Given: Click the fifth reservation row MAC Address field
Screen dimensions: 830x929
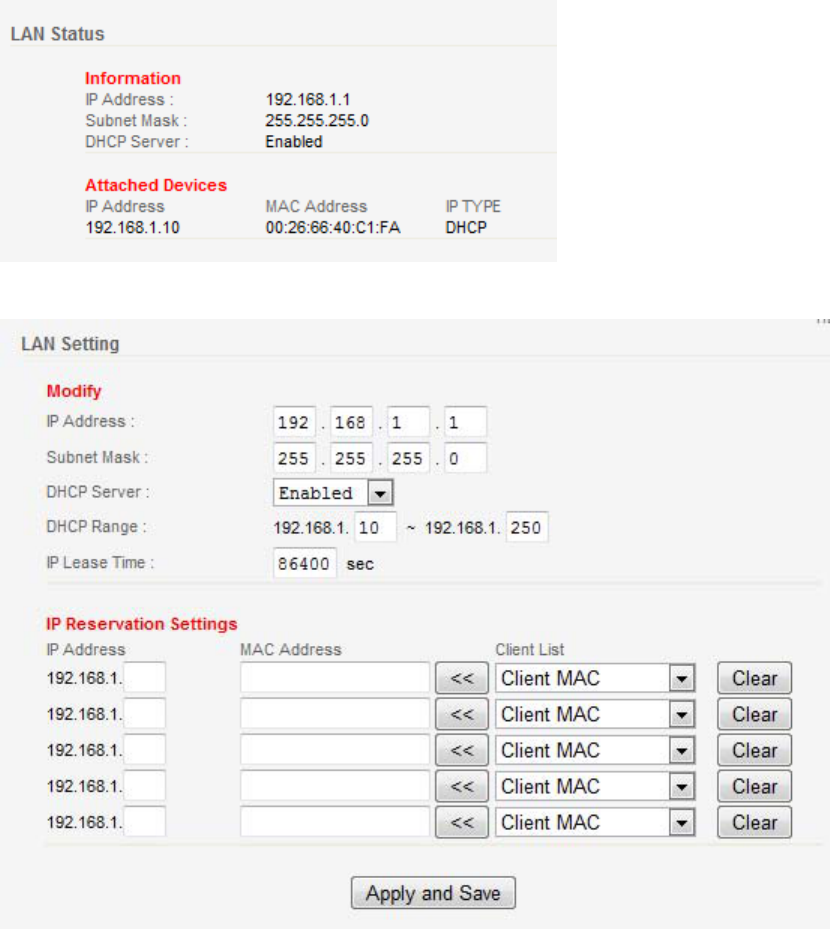Looking at the screenshot, I should (335, 822).
